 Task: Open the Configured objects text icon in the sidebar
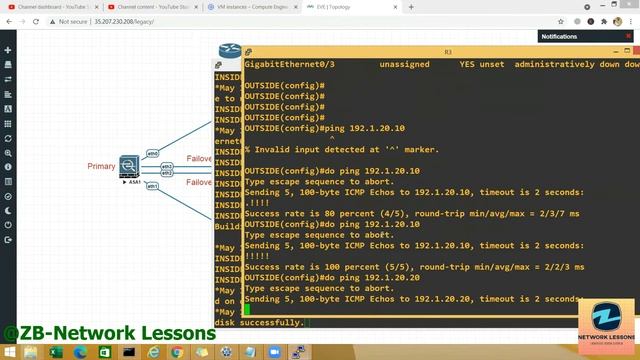[x=8, y=109]
